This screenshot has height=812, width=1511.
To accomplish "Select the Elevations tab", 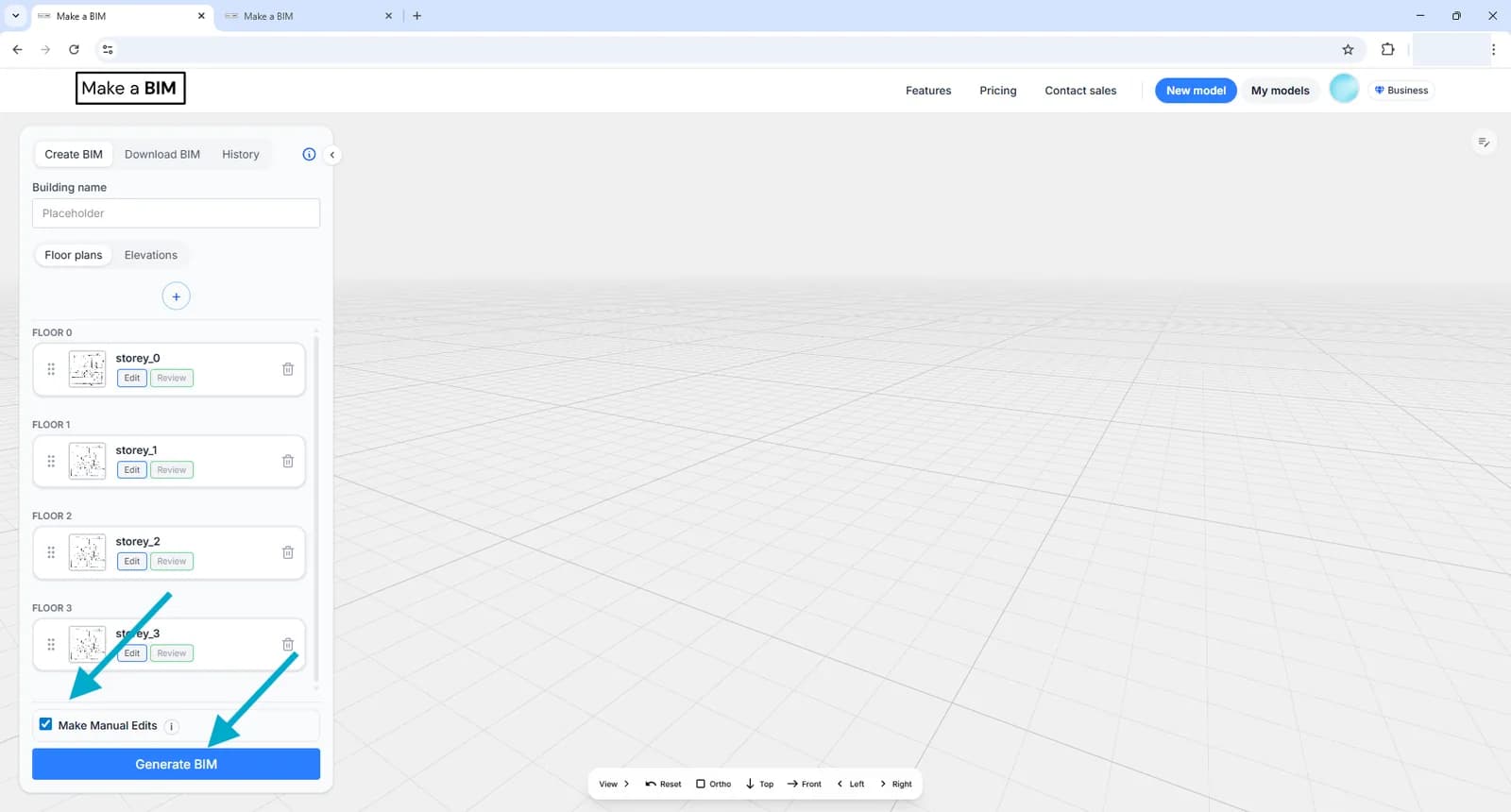I will (151, 255).
